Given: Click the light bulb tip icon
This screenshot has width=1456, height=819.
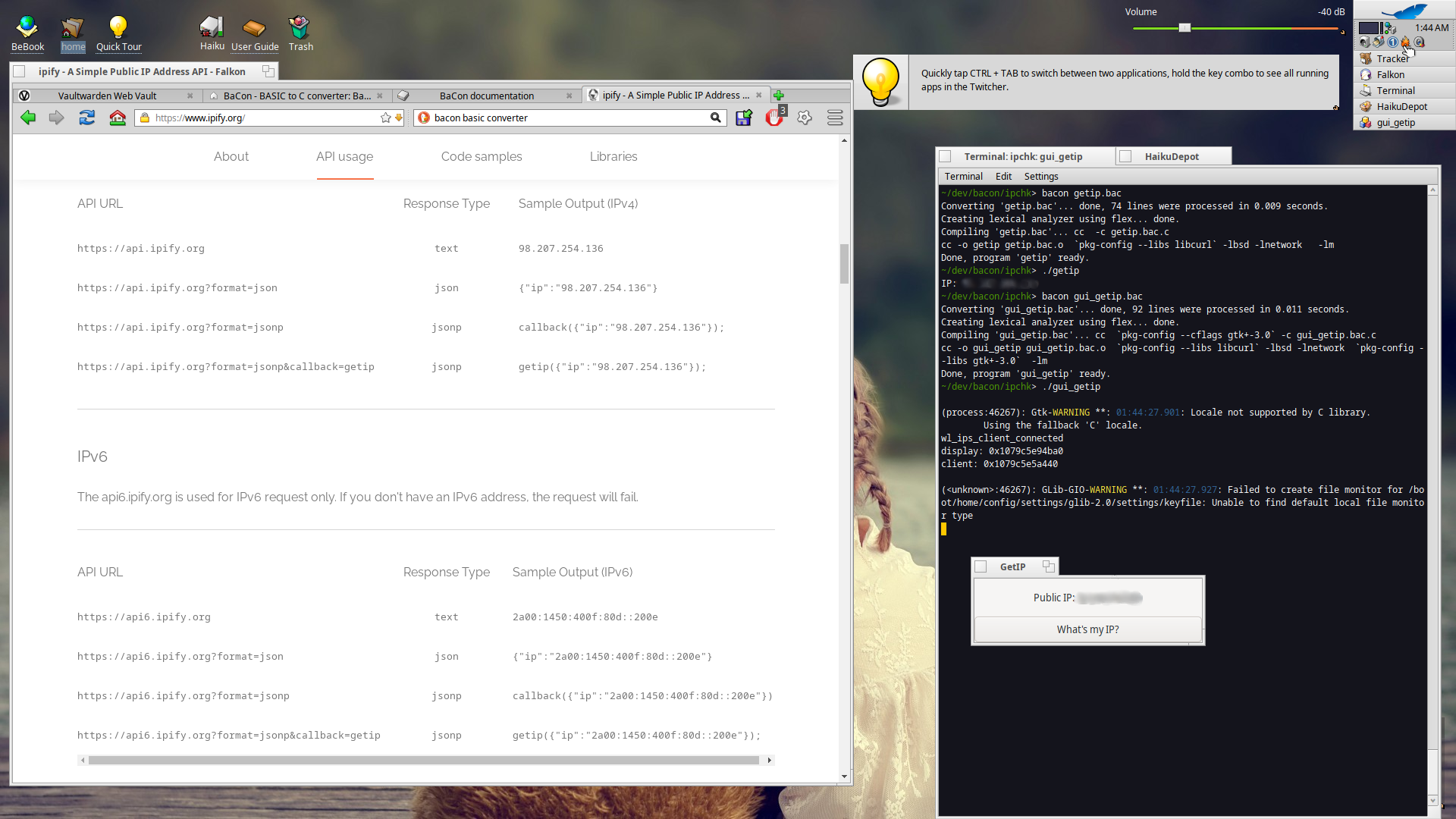Looking at the screenshot, I should [x=880, y=82].
